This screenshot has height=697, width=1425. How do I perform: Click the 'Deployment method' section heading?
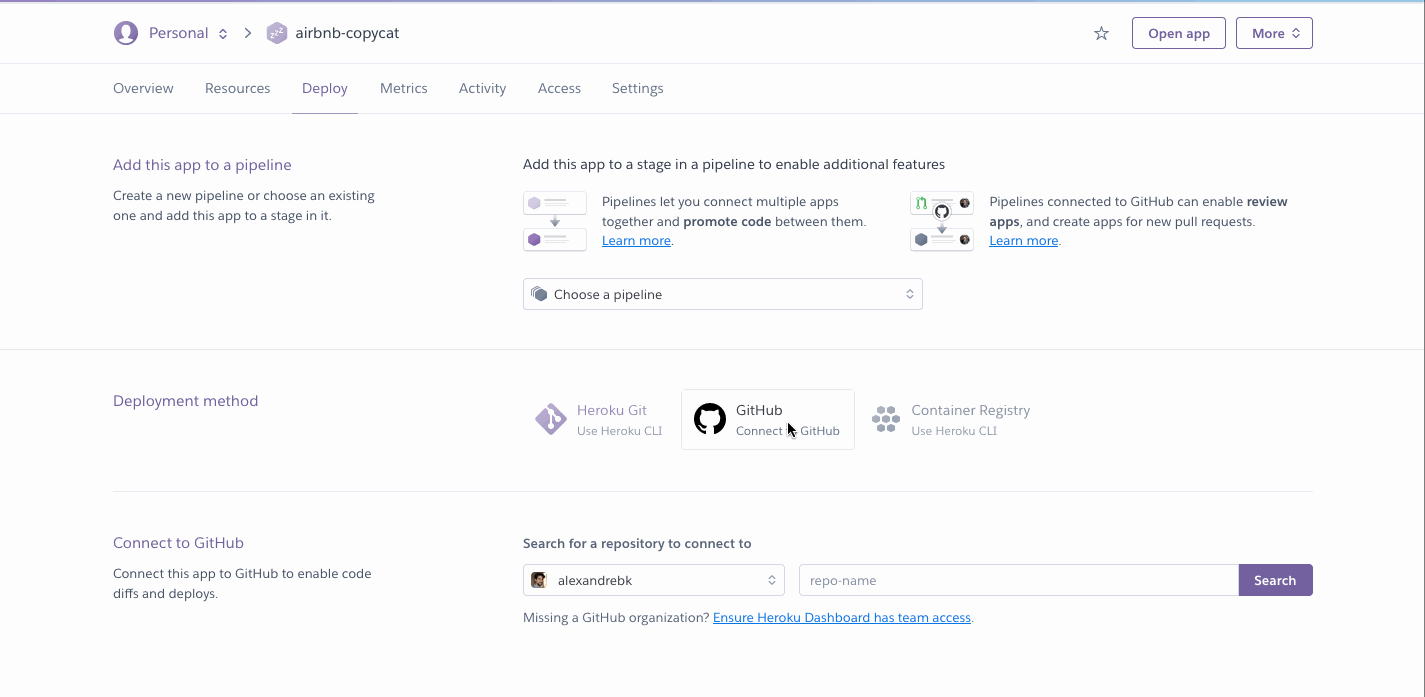coord(186,401)
